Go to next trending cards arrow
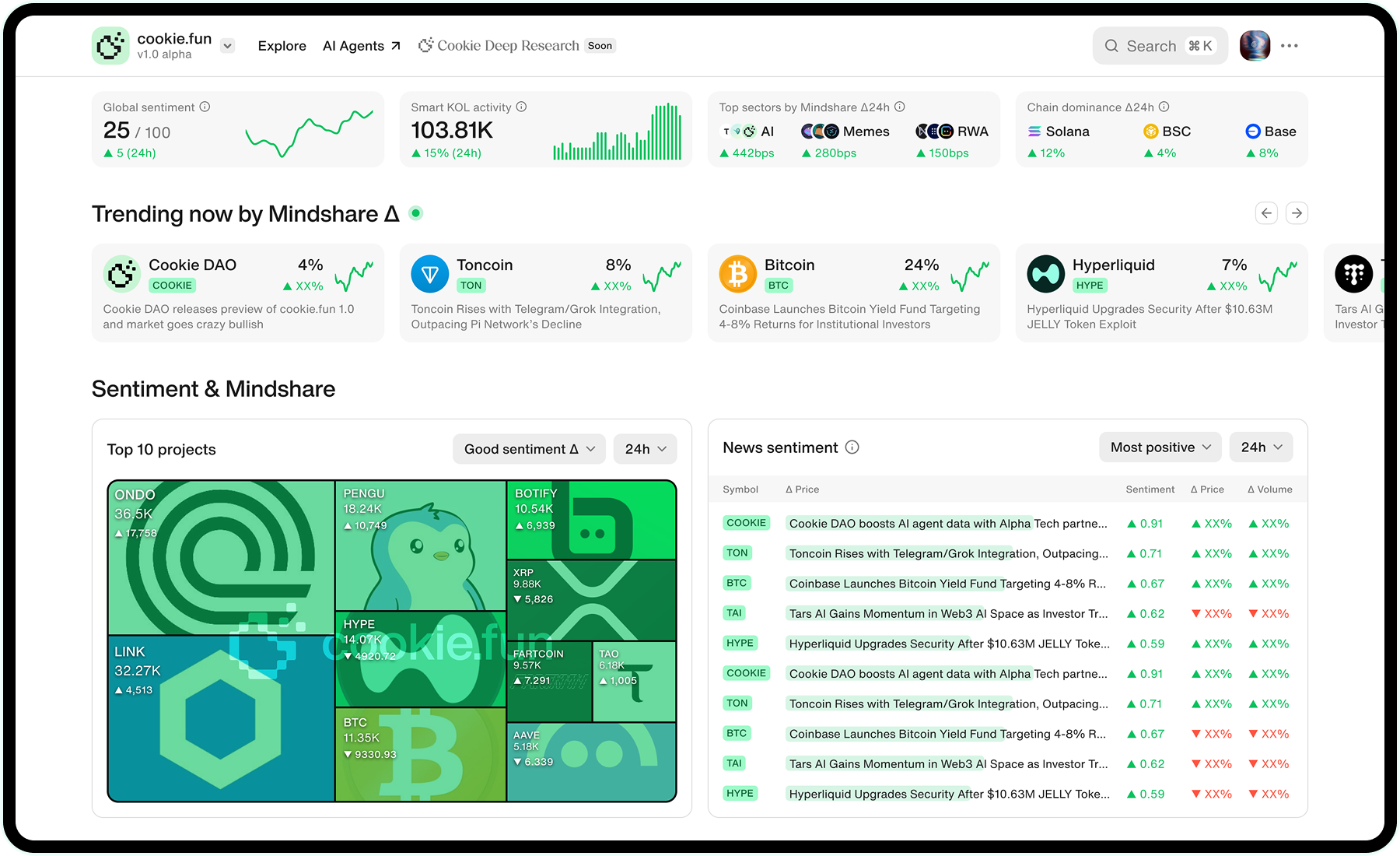The image size is (1400, 856). (x=1297, y=213)
